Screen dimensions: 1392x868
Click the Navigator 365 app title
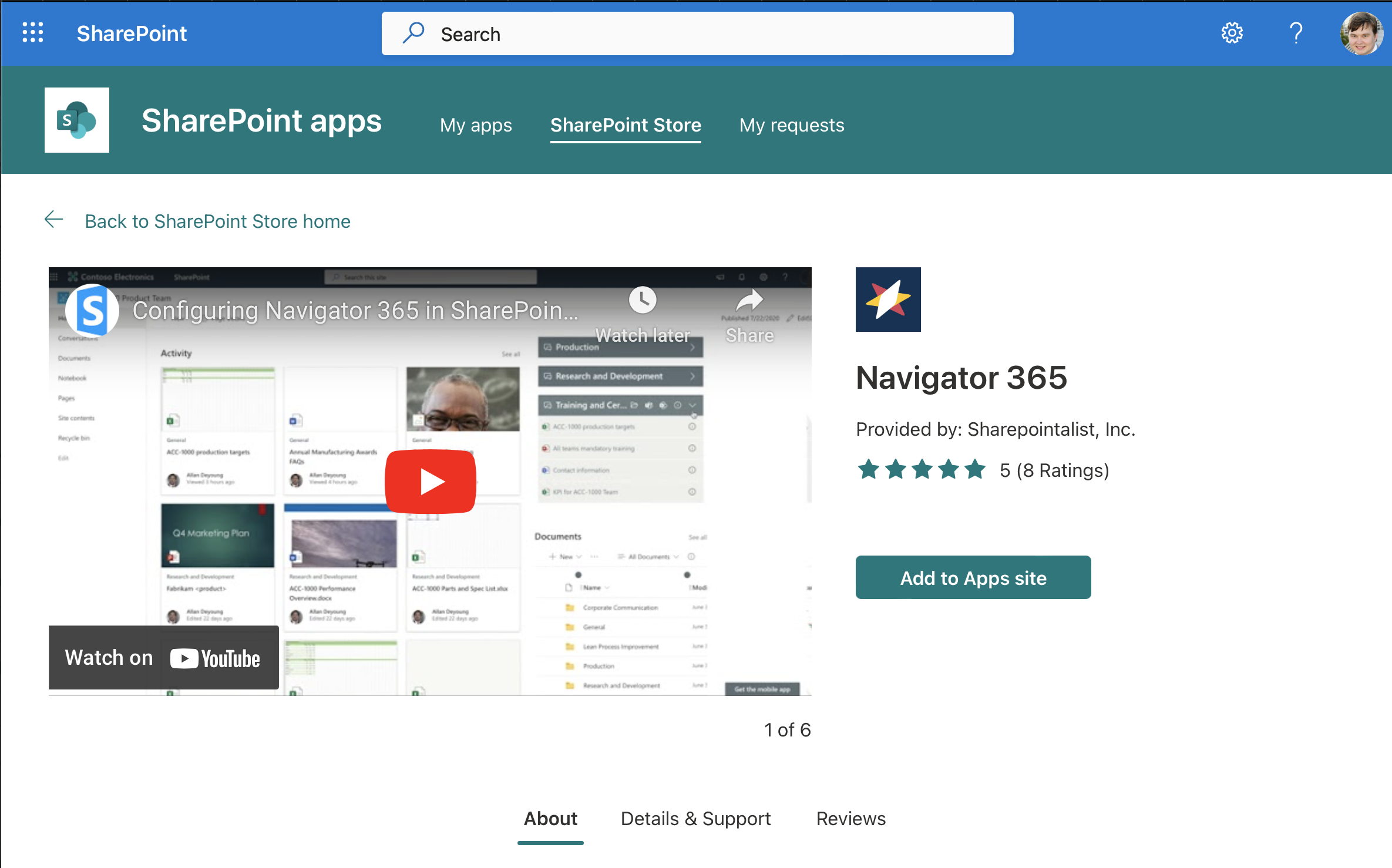[x=961, y=377]
